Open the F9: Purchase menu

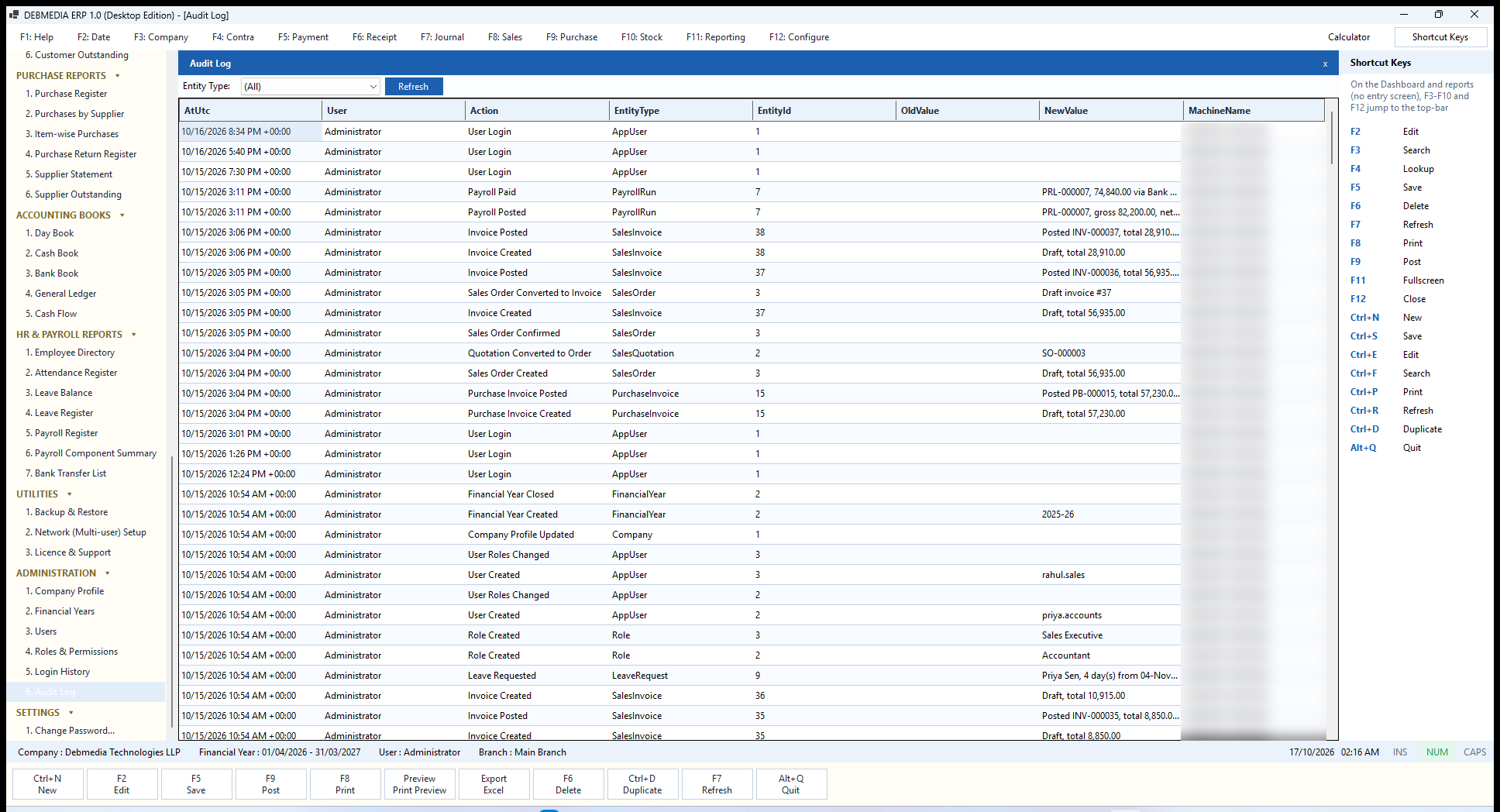[x=572, y=37]
